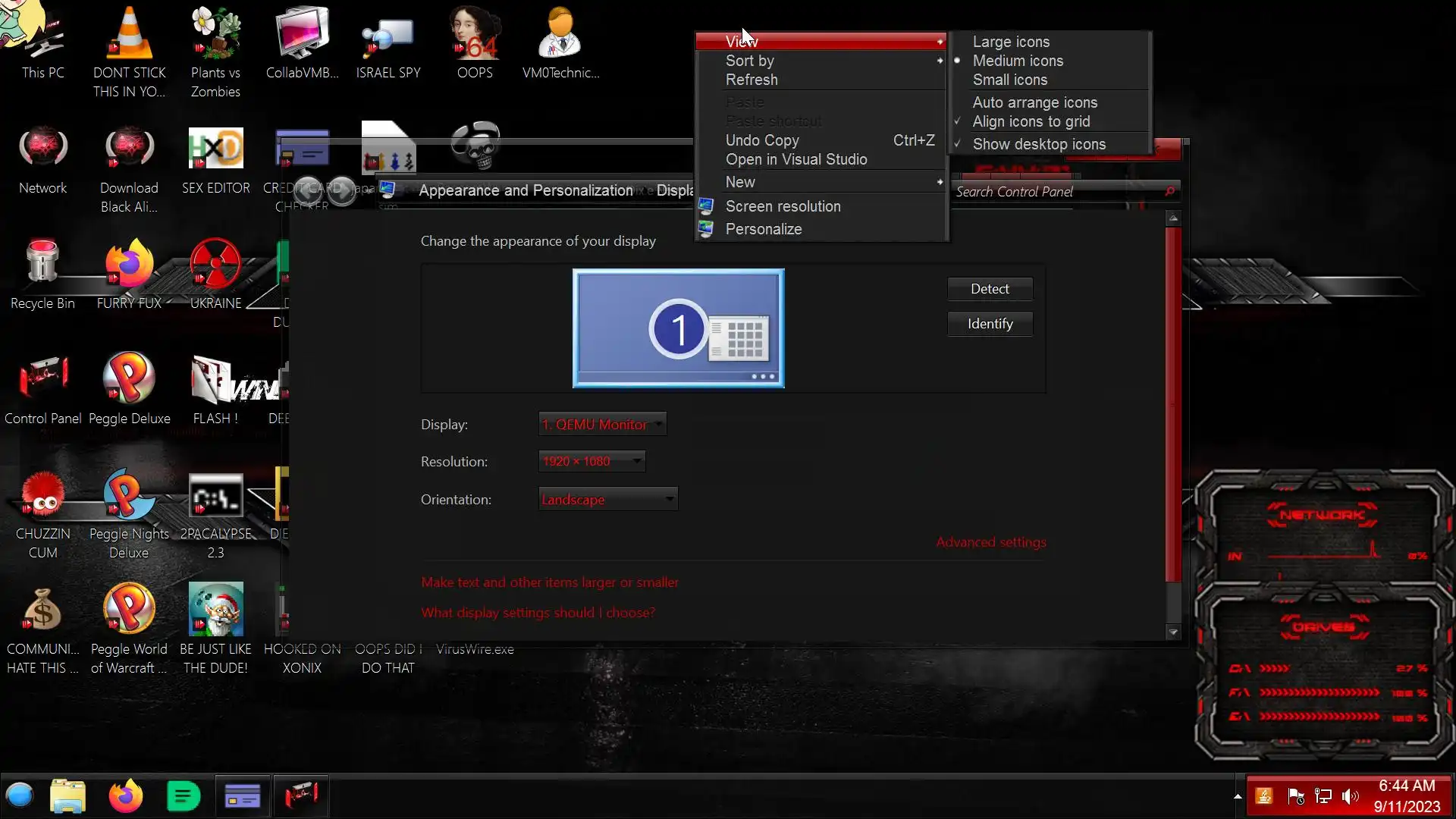The image size is (1456, 819).
Task: Open Plants vs Zombies desktop icon
Action: pyautogui.click(x=215, y=36)
